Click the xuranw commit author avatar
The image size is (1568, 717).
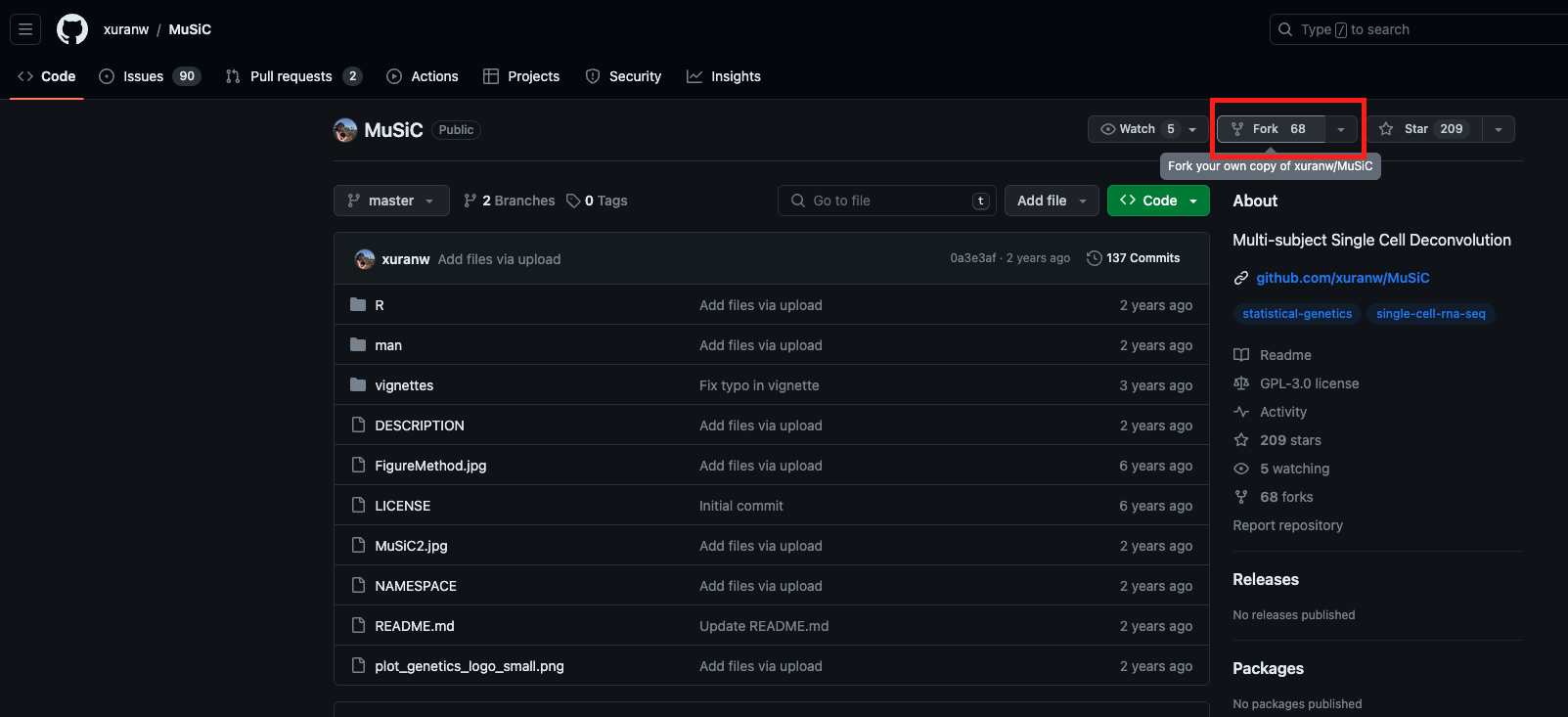tap(365, 259)
